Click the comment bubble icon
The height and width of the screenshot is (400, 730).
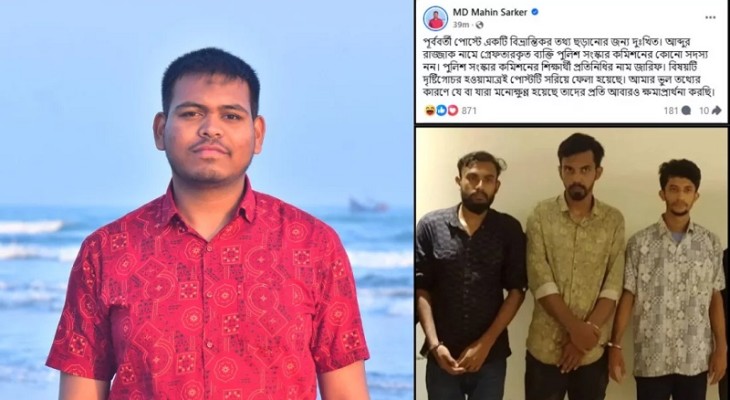pyautogui.click(x=686, y=111)
